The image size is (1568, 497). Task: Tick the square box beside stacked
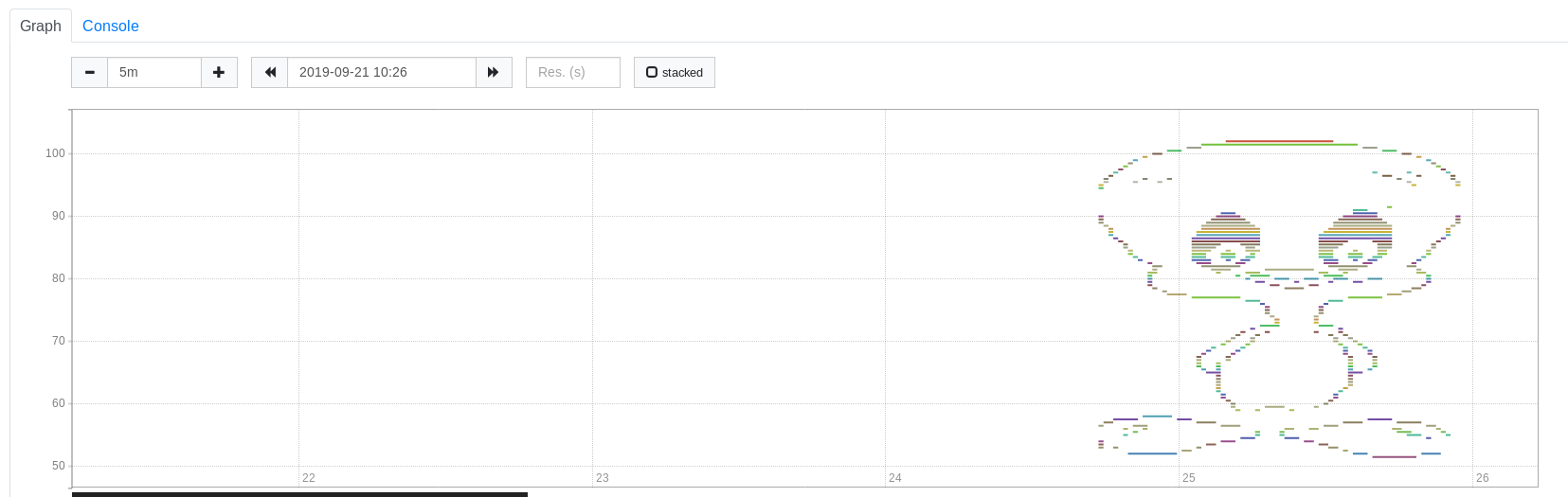(x=652, y=72)
